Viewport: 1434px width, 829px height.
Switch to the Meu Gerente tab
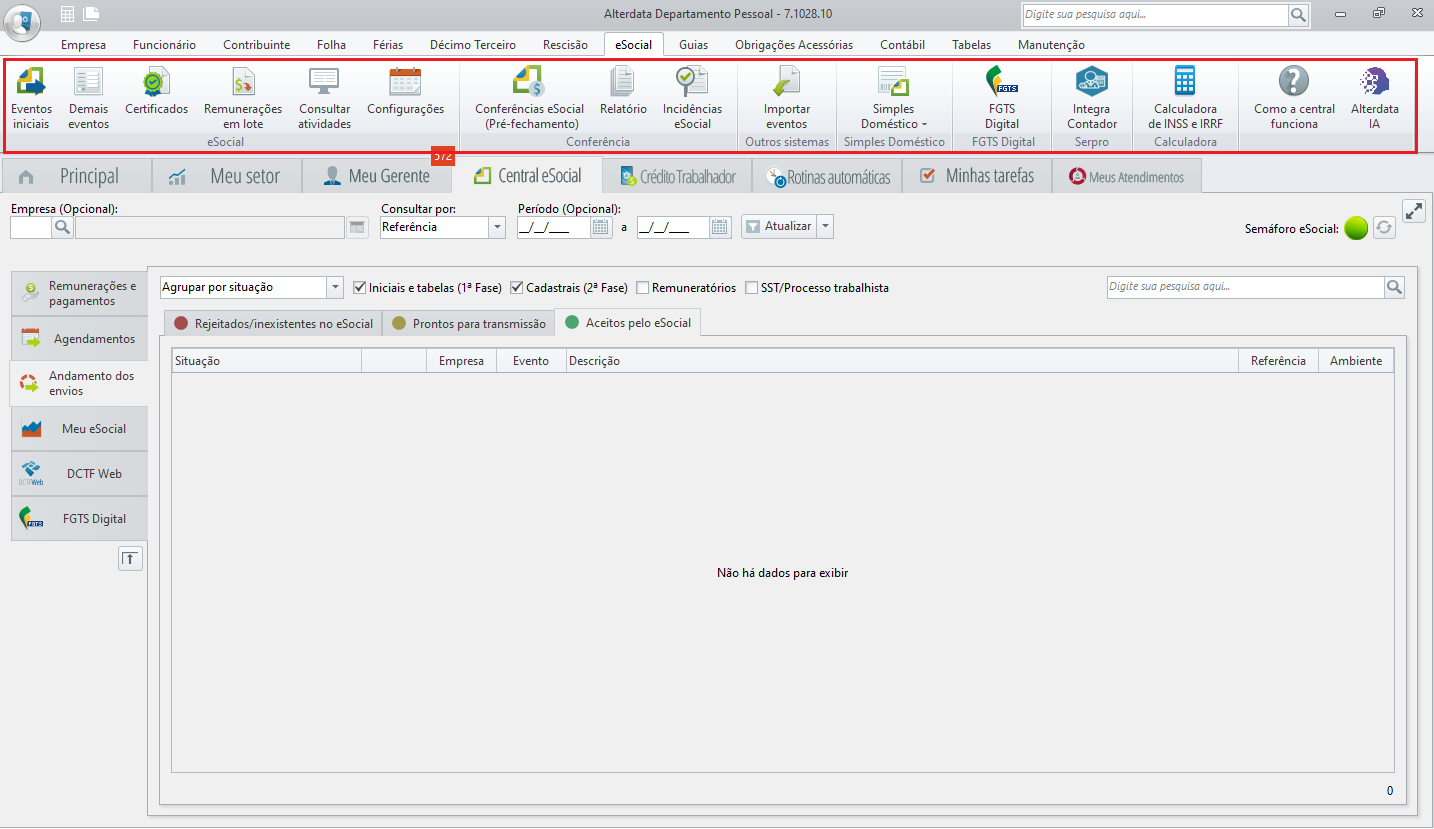(x=376, y=176)
